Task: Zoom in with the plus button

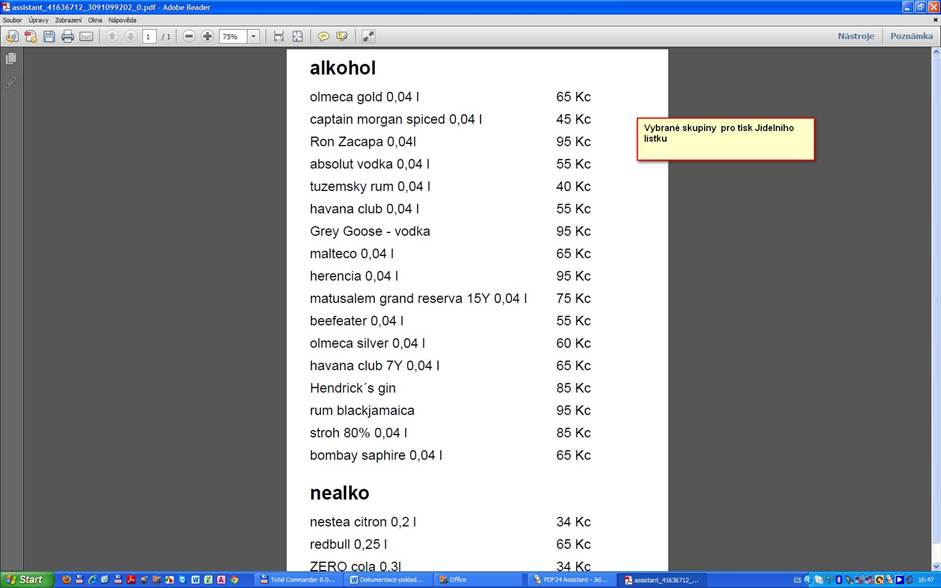Action: tap(208, 37)
